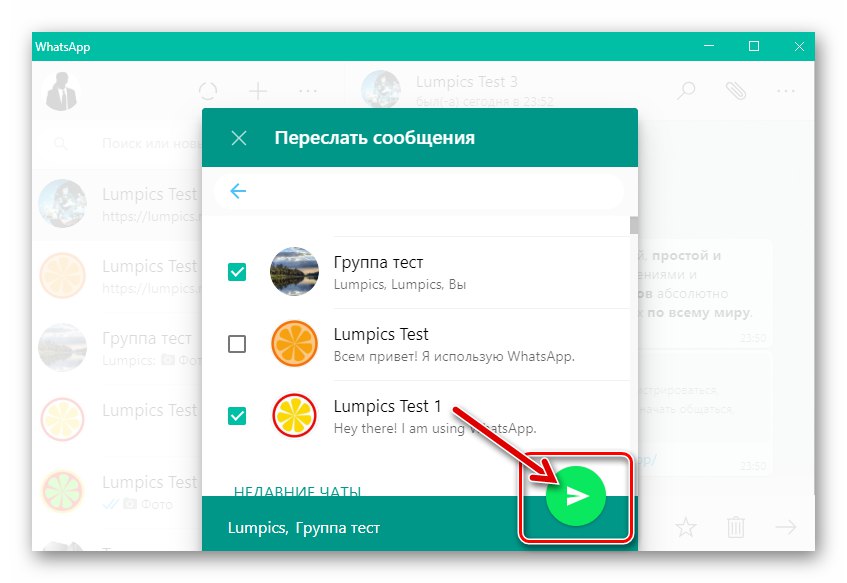The image size is (847, 583).
Task: Select 'Lumpics Test 1' contact name
Action: pyautogui.click(x=387, y=406)
